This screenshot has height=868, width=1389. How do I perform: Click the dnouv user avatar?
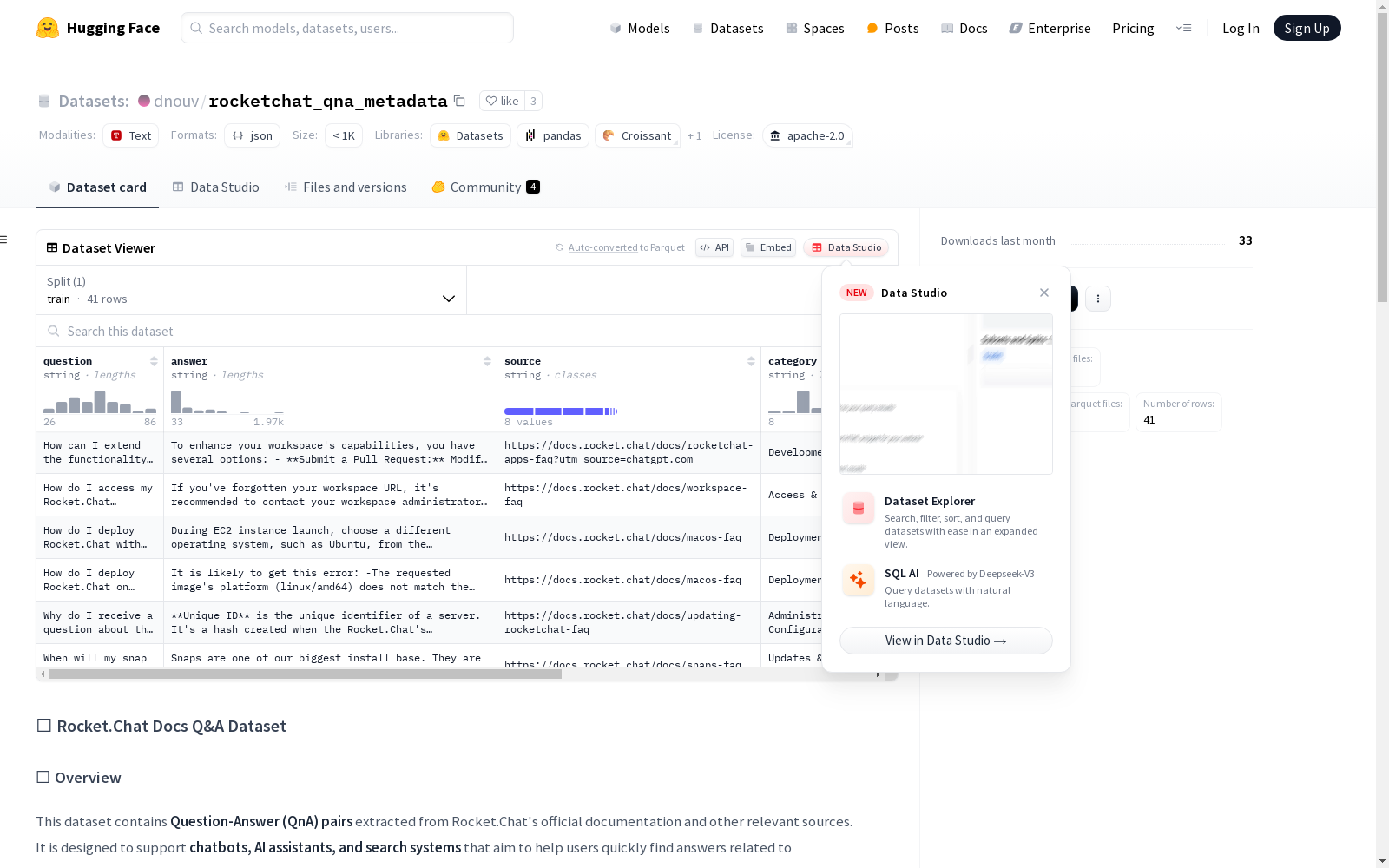[144, 101]
